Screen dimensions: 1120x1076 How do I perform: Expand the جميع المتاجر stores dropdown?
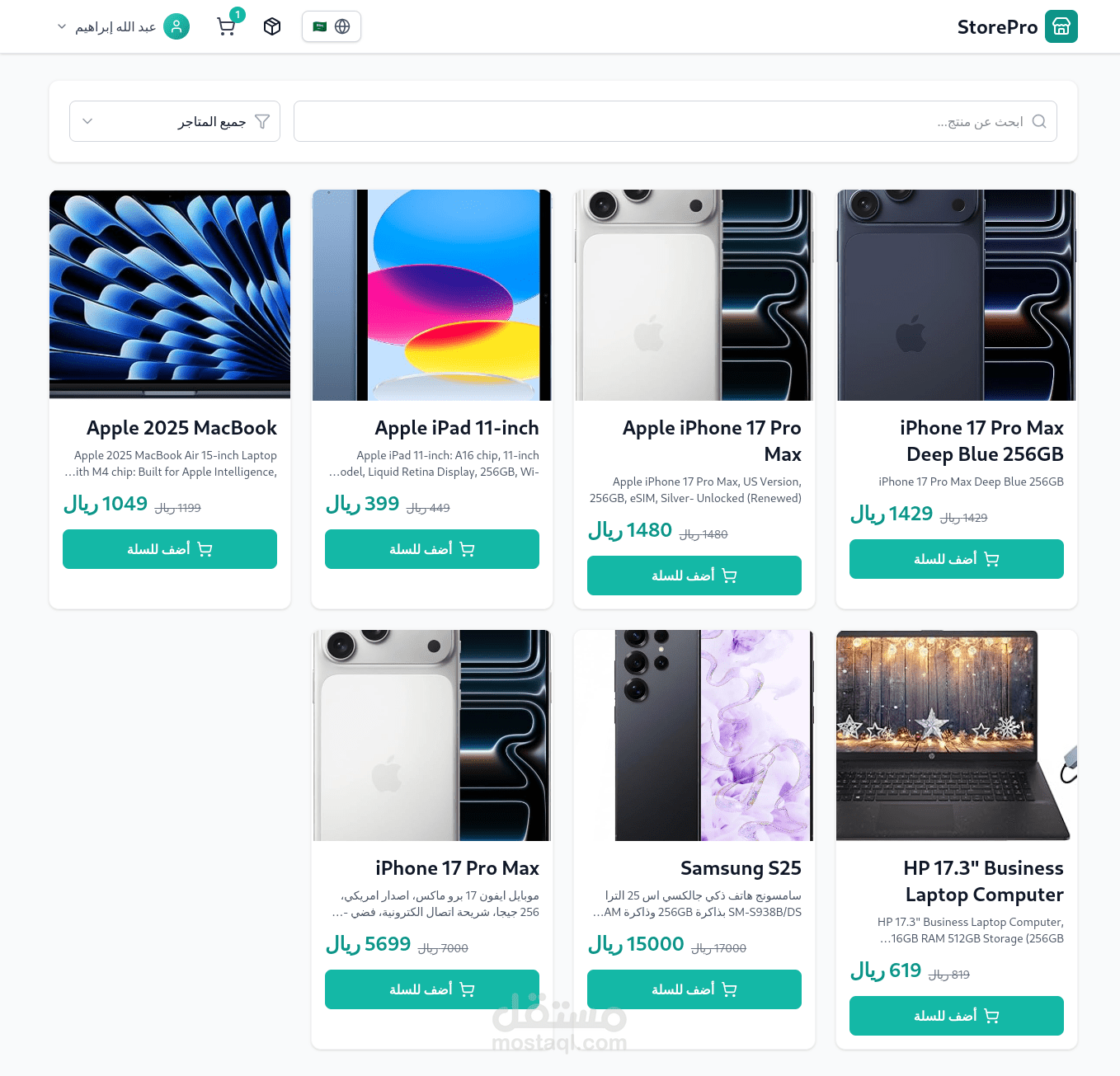click(175, 121)
